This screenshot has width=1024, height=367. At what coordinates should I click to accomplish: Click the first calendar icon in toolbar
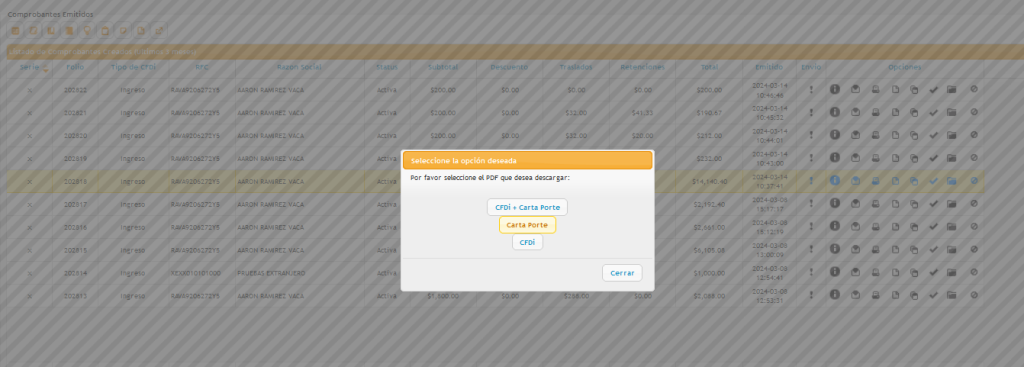pyautogui.click(x=15, y=31)
